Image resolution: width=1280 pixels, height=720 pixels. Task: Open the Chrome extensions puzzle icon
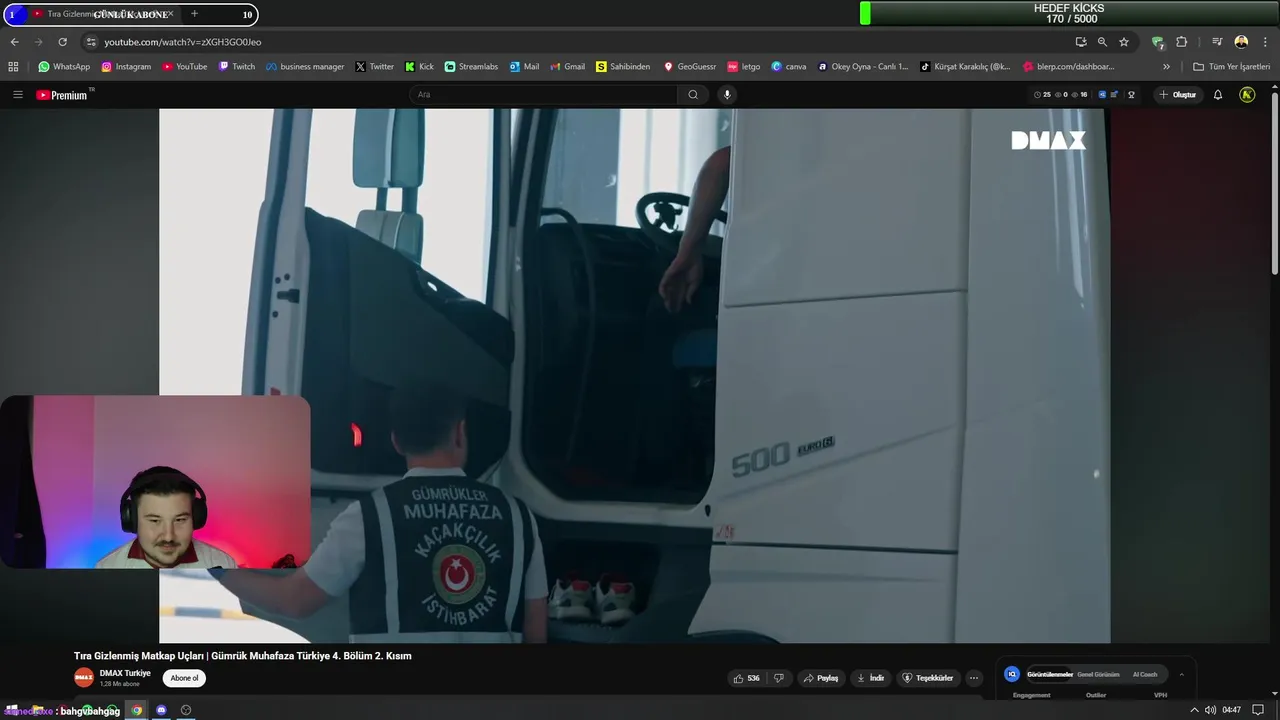point(1181,42)
